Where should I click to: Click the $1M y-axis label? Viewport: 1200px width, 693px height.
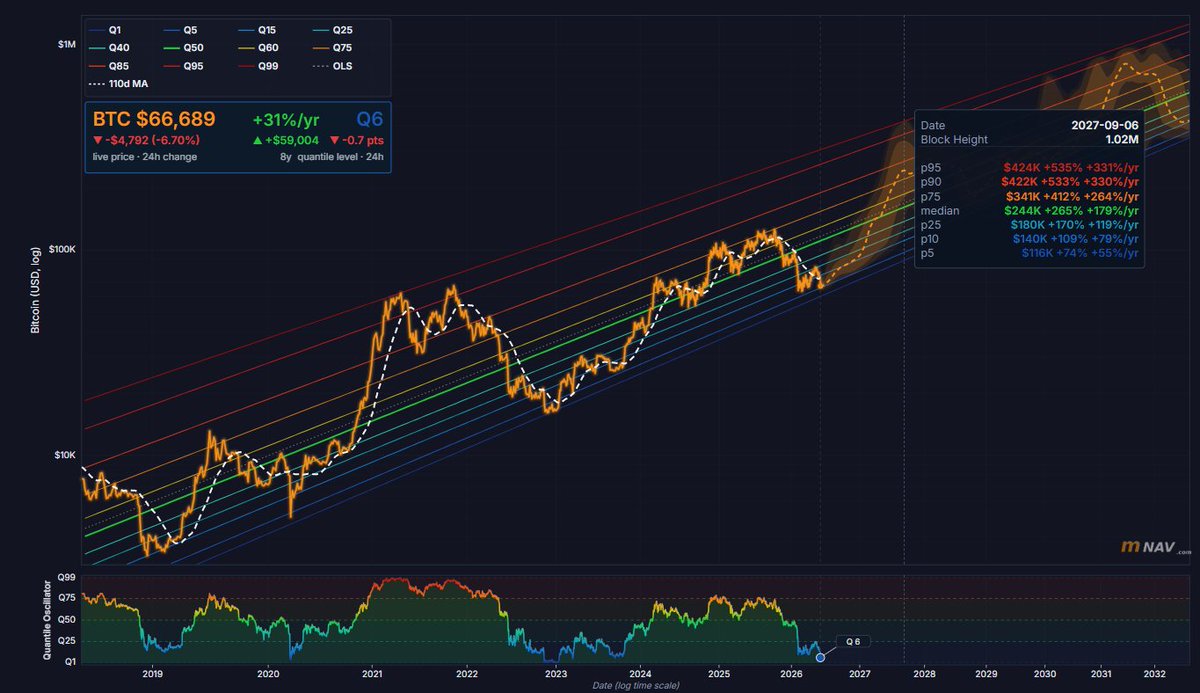tap(66, 45)
